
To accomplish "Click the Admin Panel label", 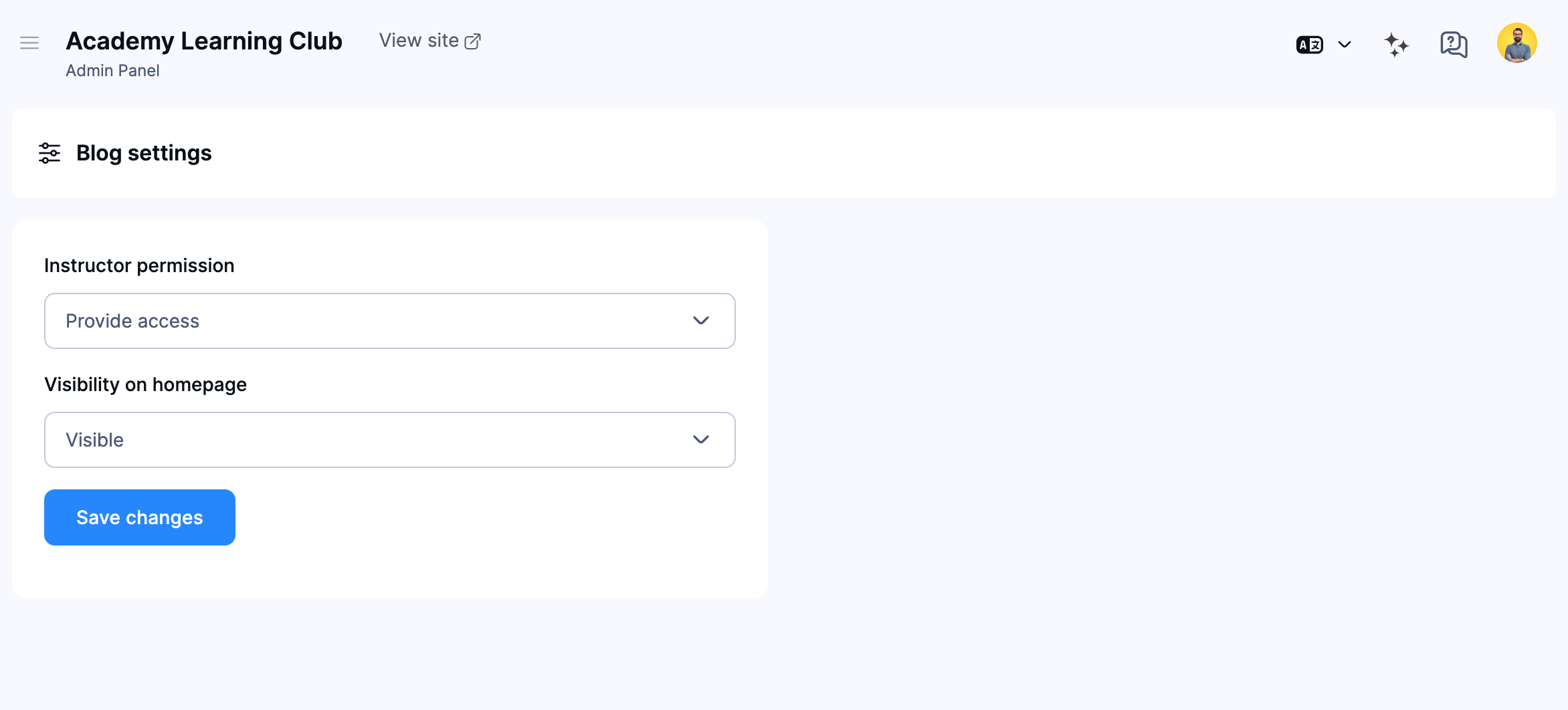I will [x=112, y=70].
